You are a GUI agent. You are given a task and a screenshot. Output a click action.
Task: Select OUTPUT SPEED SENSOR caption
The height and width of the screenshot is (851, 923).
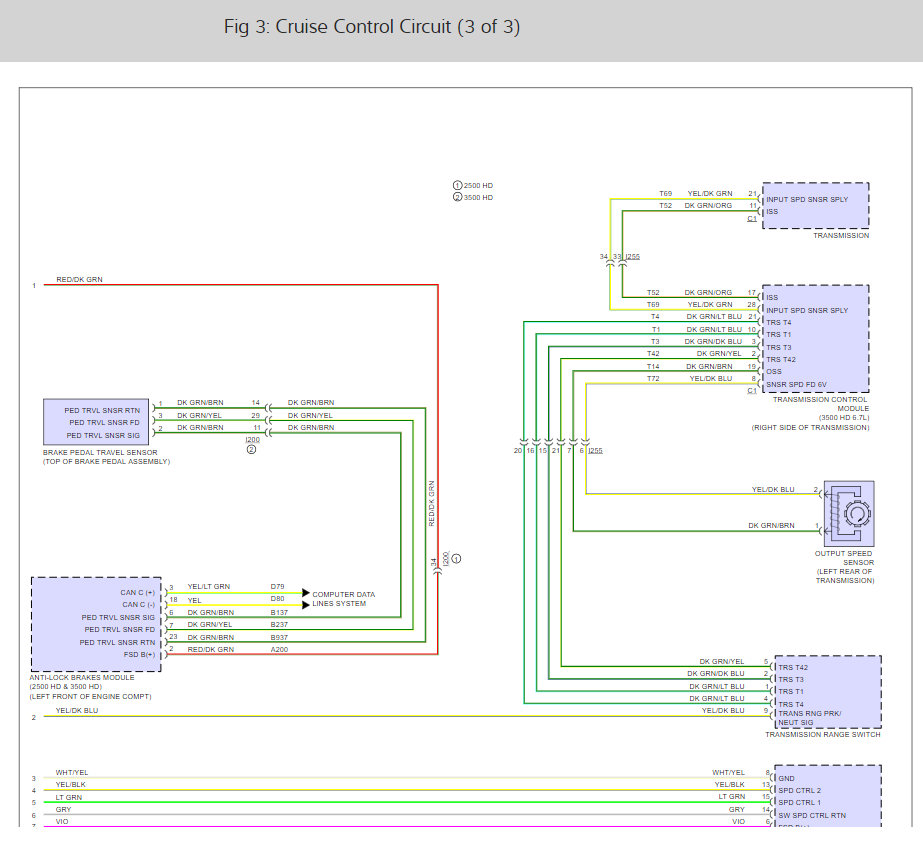(x=844, y=558)
